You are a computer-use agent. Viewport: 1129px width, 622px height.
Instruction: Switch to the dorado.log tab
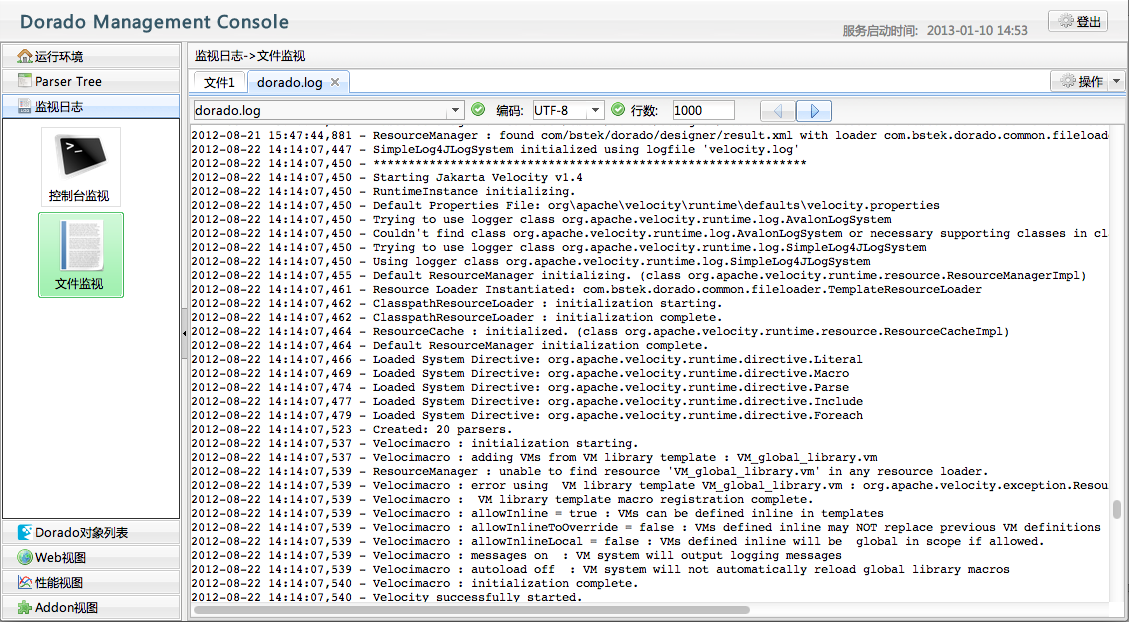coord(289,82)
